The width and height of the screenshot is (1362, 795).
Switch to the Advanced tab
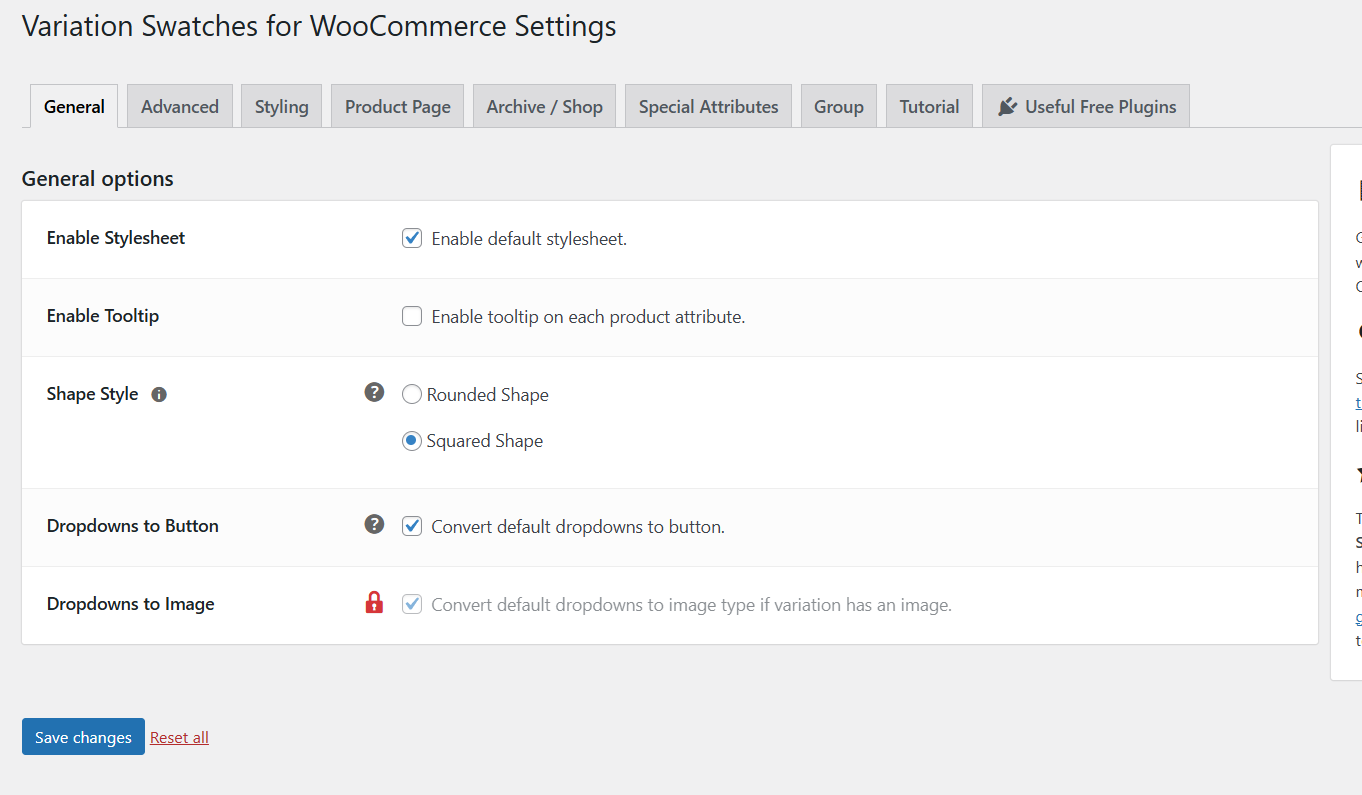[x=180, y=106]
